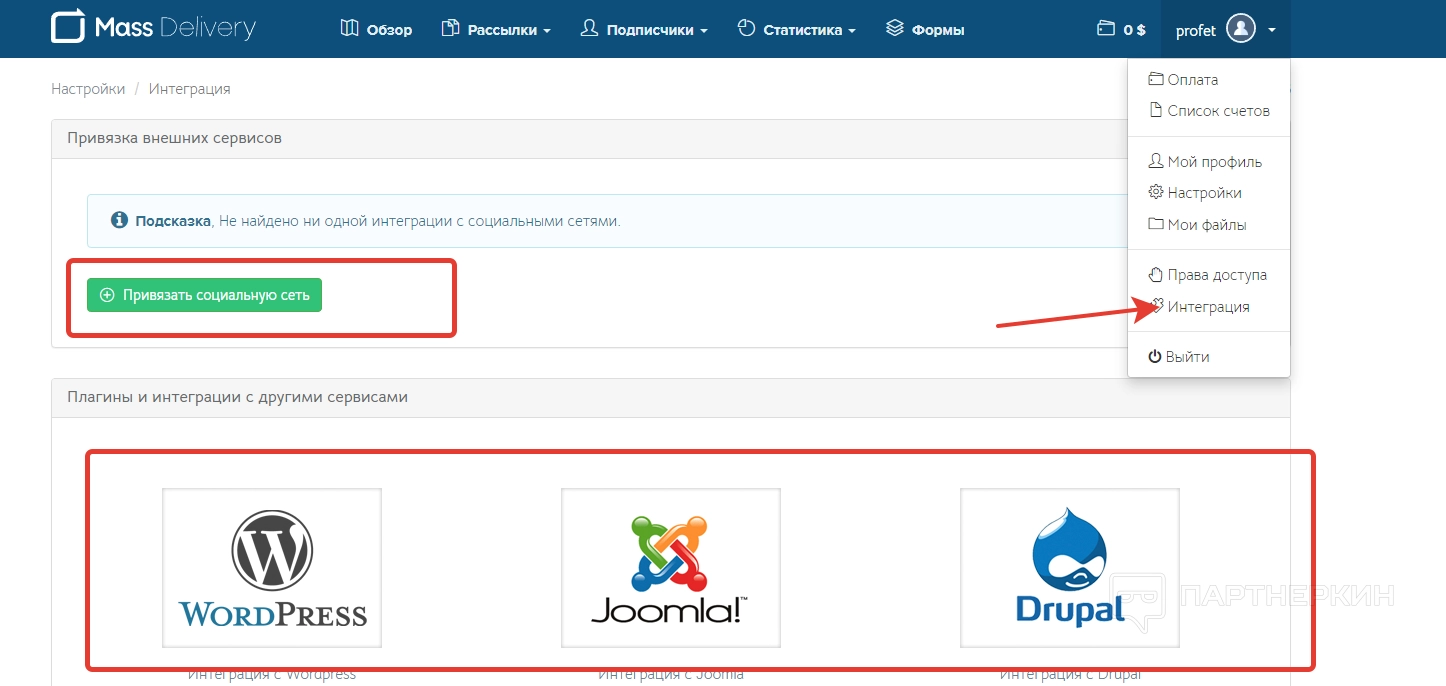
Task: Open the WordPress integration thumbnail
Action: pos(272,568)
